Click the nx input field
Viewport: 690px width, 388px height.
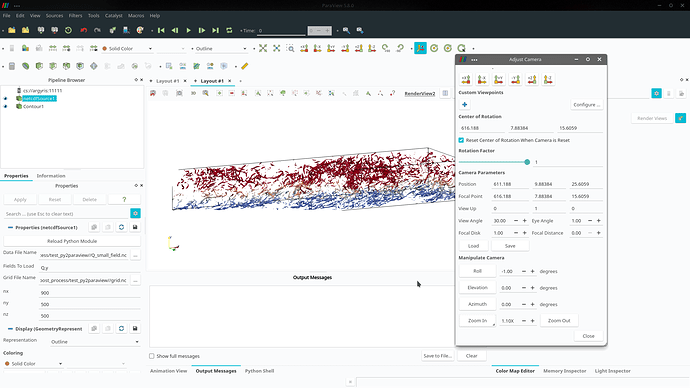point(90,293)
